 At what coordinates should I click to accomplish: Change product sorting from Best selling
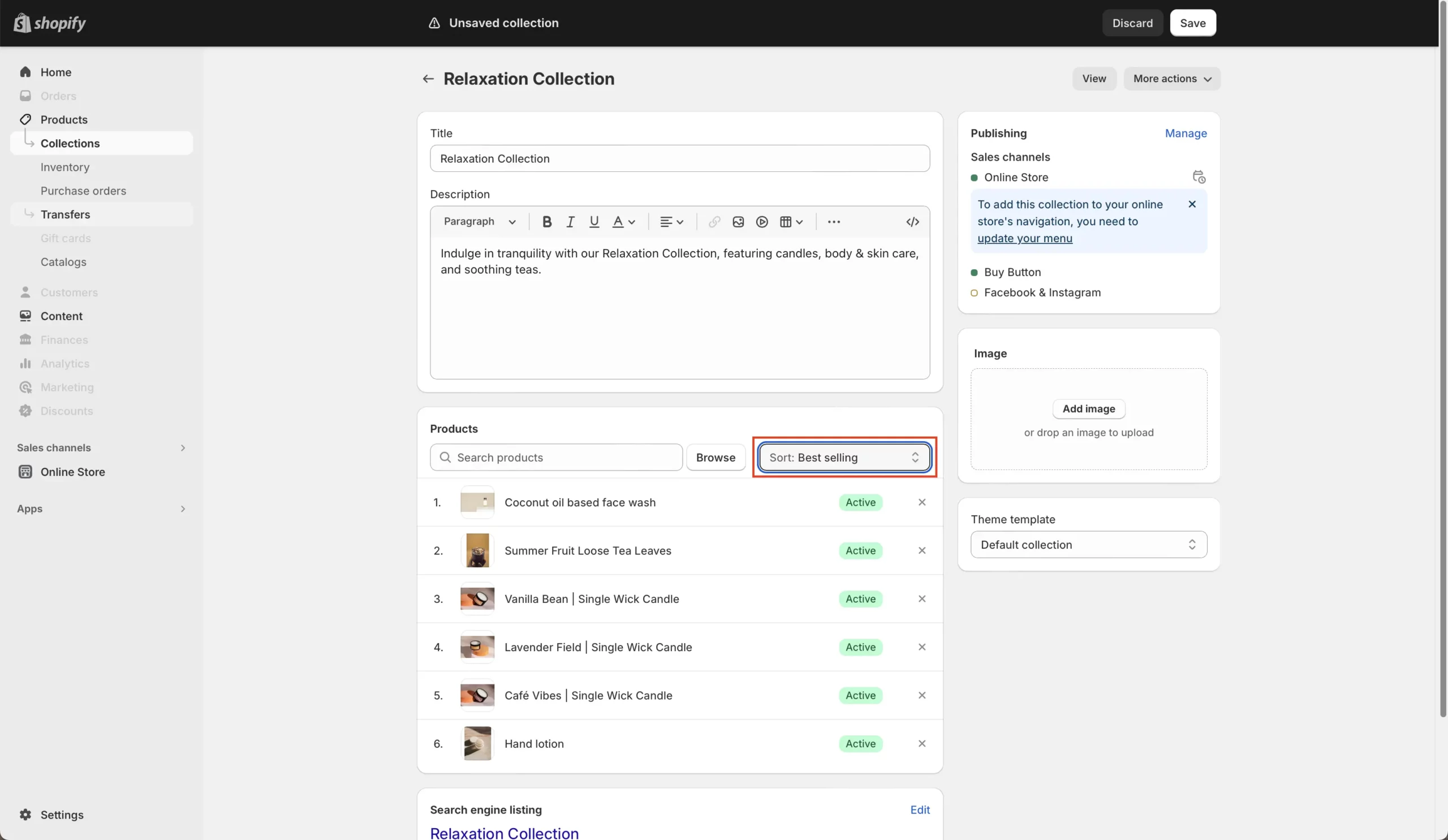tap(843, 458)
